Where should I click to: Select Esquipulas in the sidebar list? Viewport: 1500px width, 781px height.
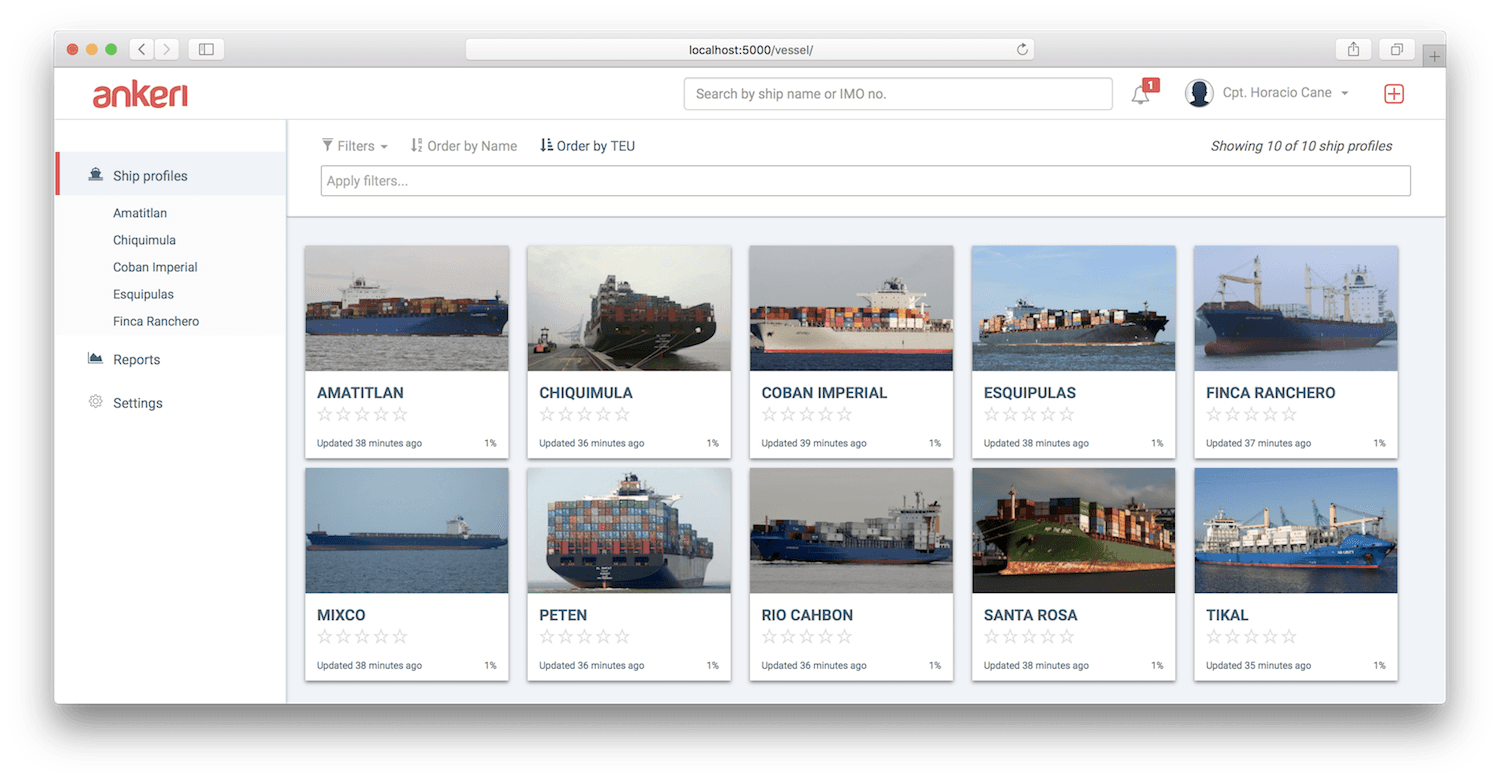coord(143,294)
